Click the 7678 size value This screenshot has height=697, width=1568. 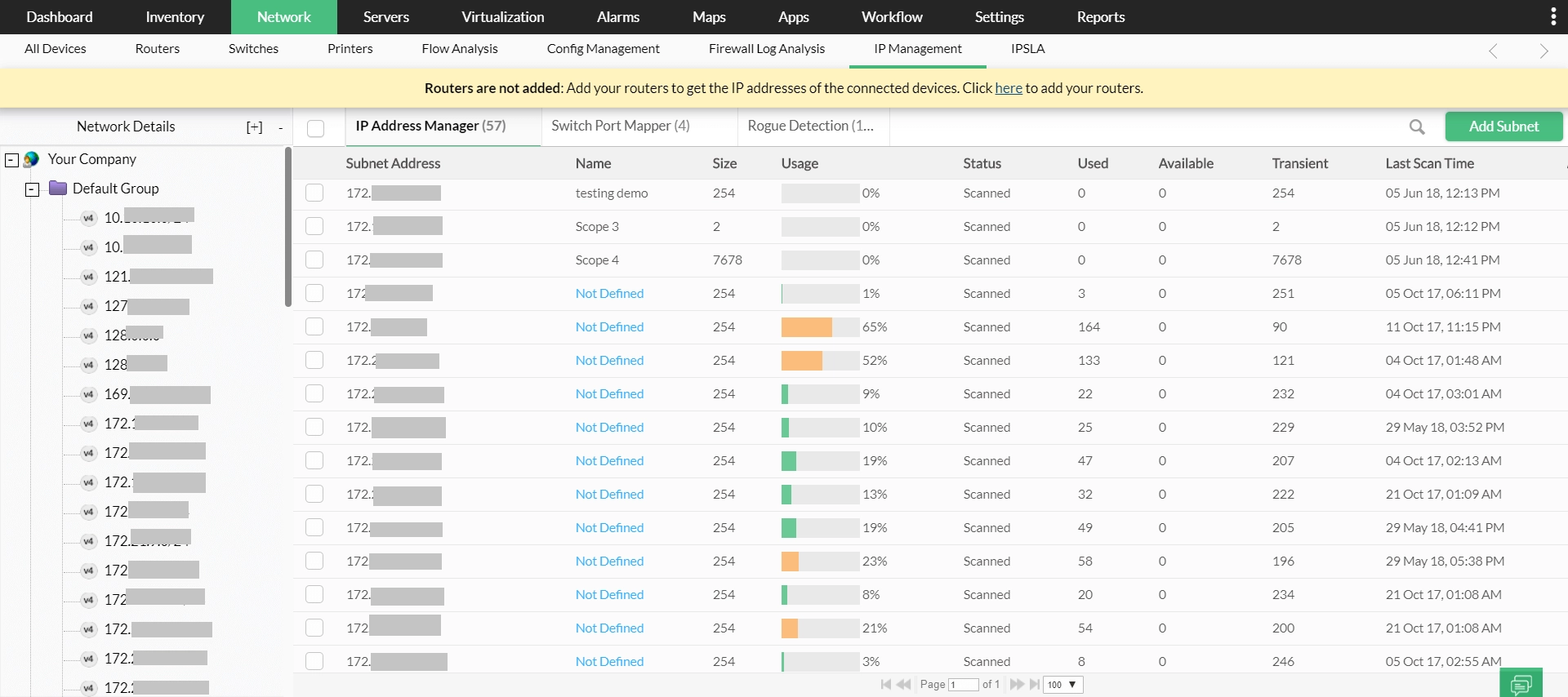click(x=727, y=260)
